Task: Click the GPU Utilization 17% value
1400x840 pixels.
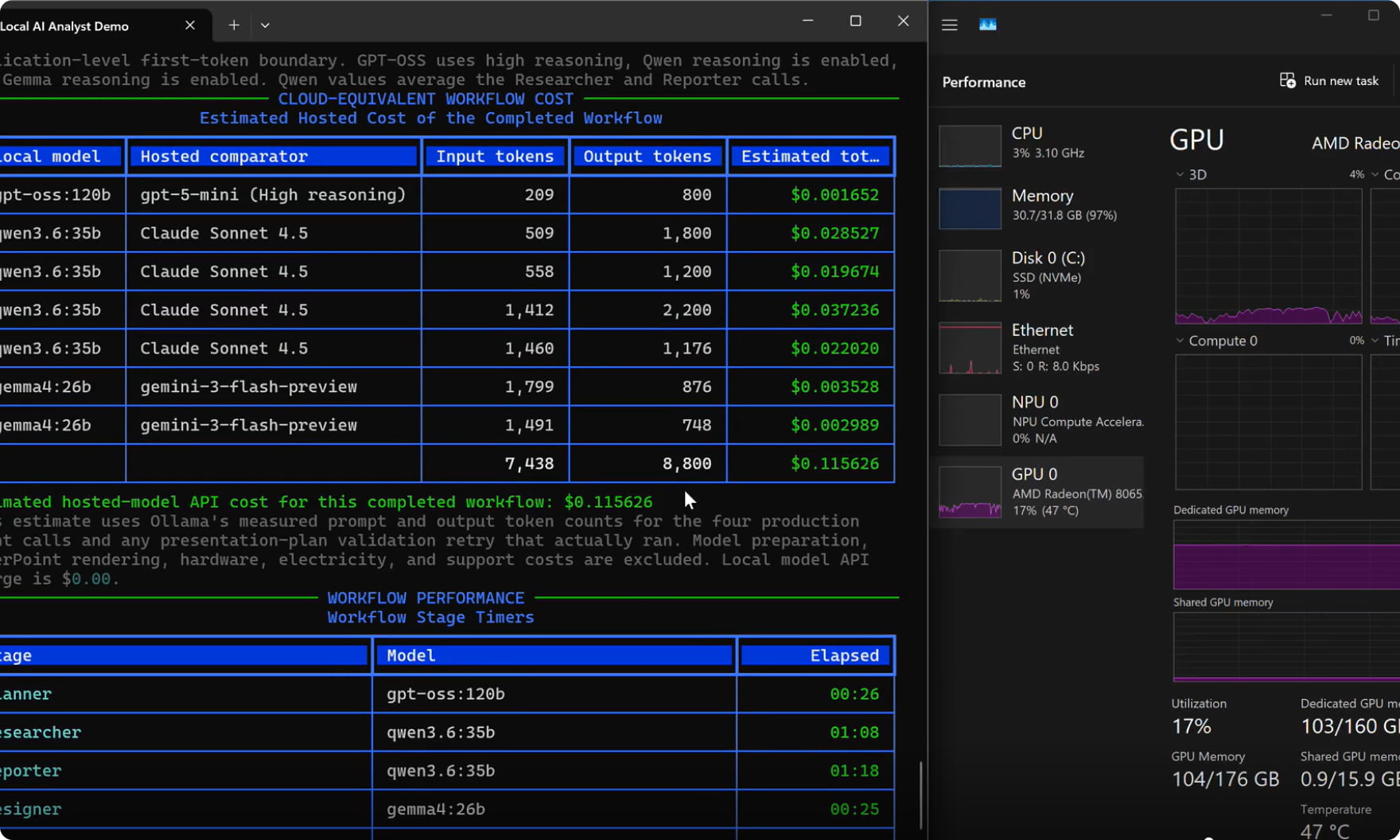Action: pyautogui.click(x=1191, y=726)
